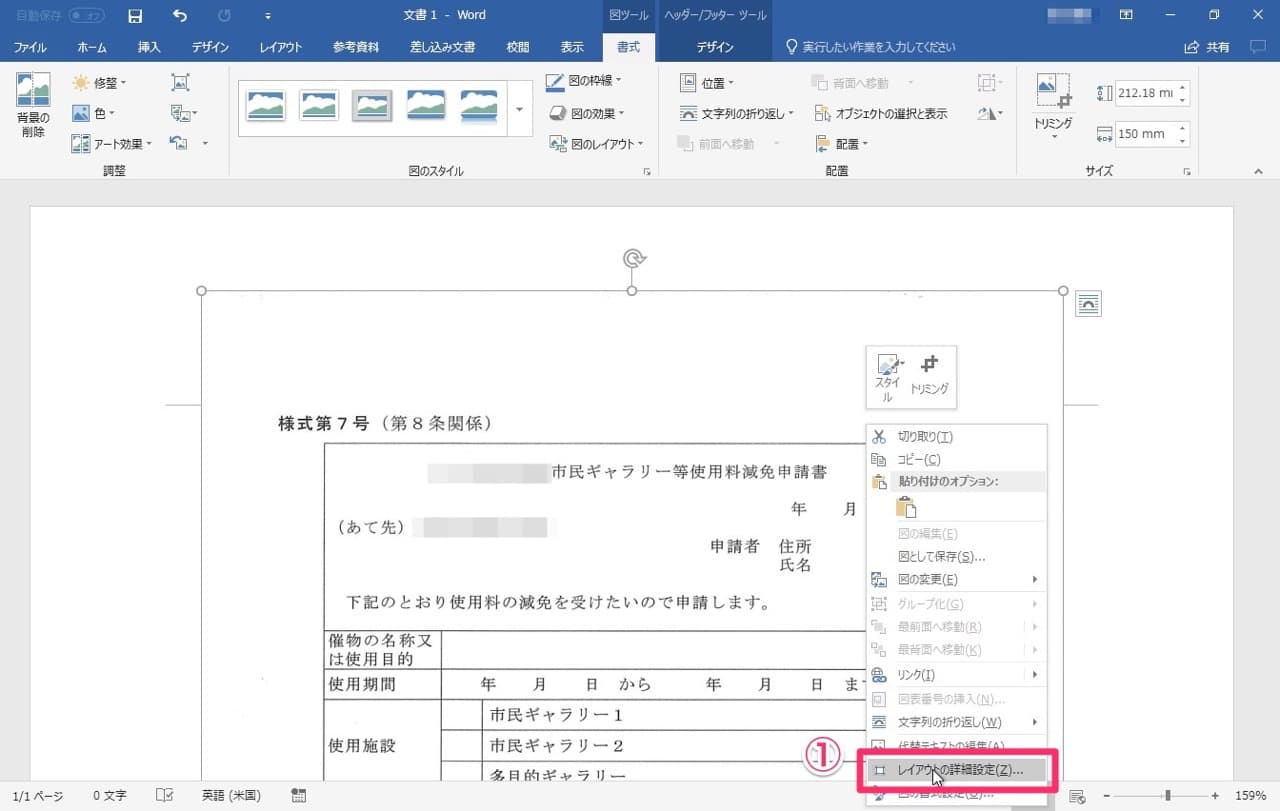Image resolution: width=1280 pixels, height=811 pixels.
Task: Toggle the 自動保存 AutoSave switch
Action: [x=86, y=16]
